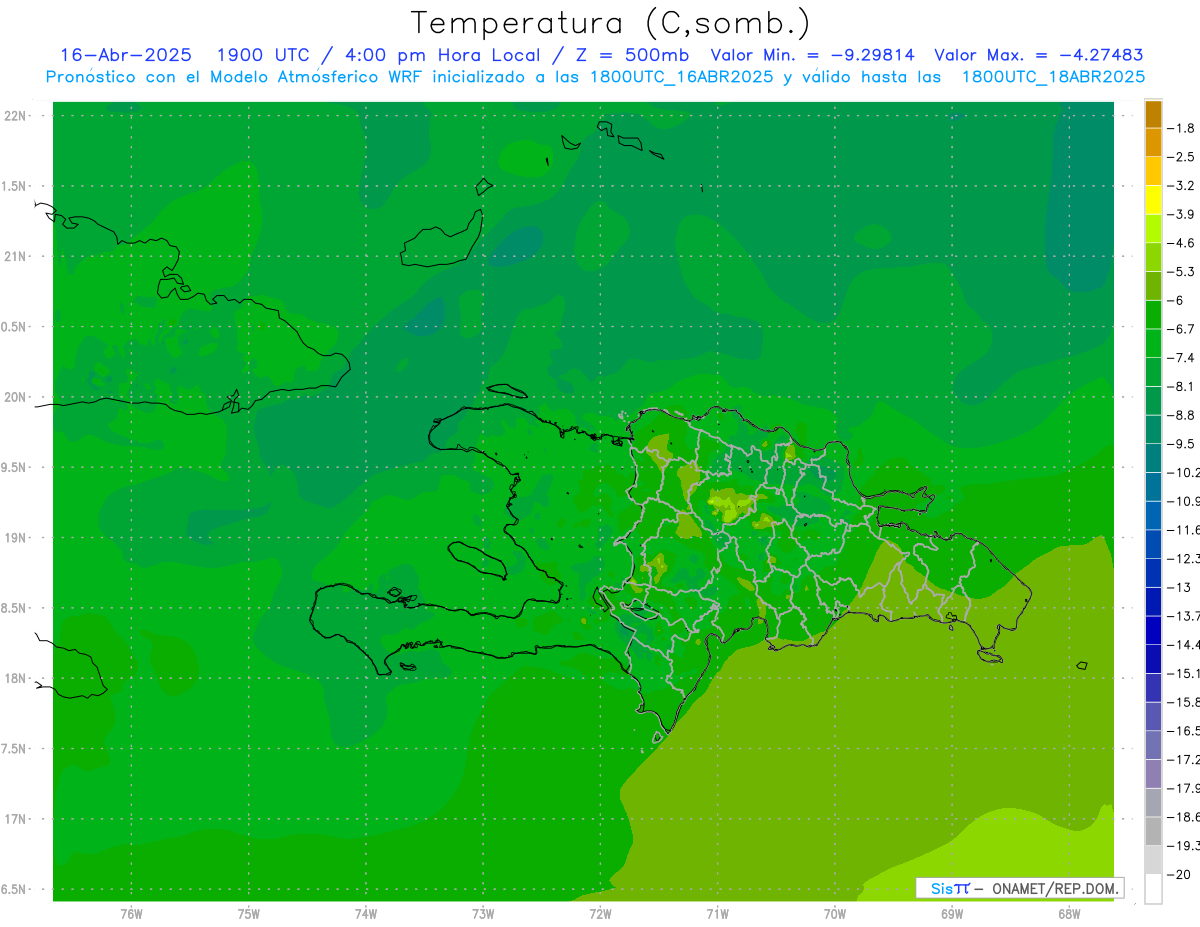Select the 'Valor Min. = -9.29814' text
The height and width of the screenshot is (927, 1200).
(812, 55)
